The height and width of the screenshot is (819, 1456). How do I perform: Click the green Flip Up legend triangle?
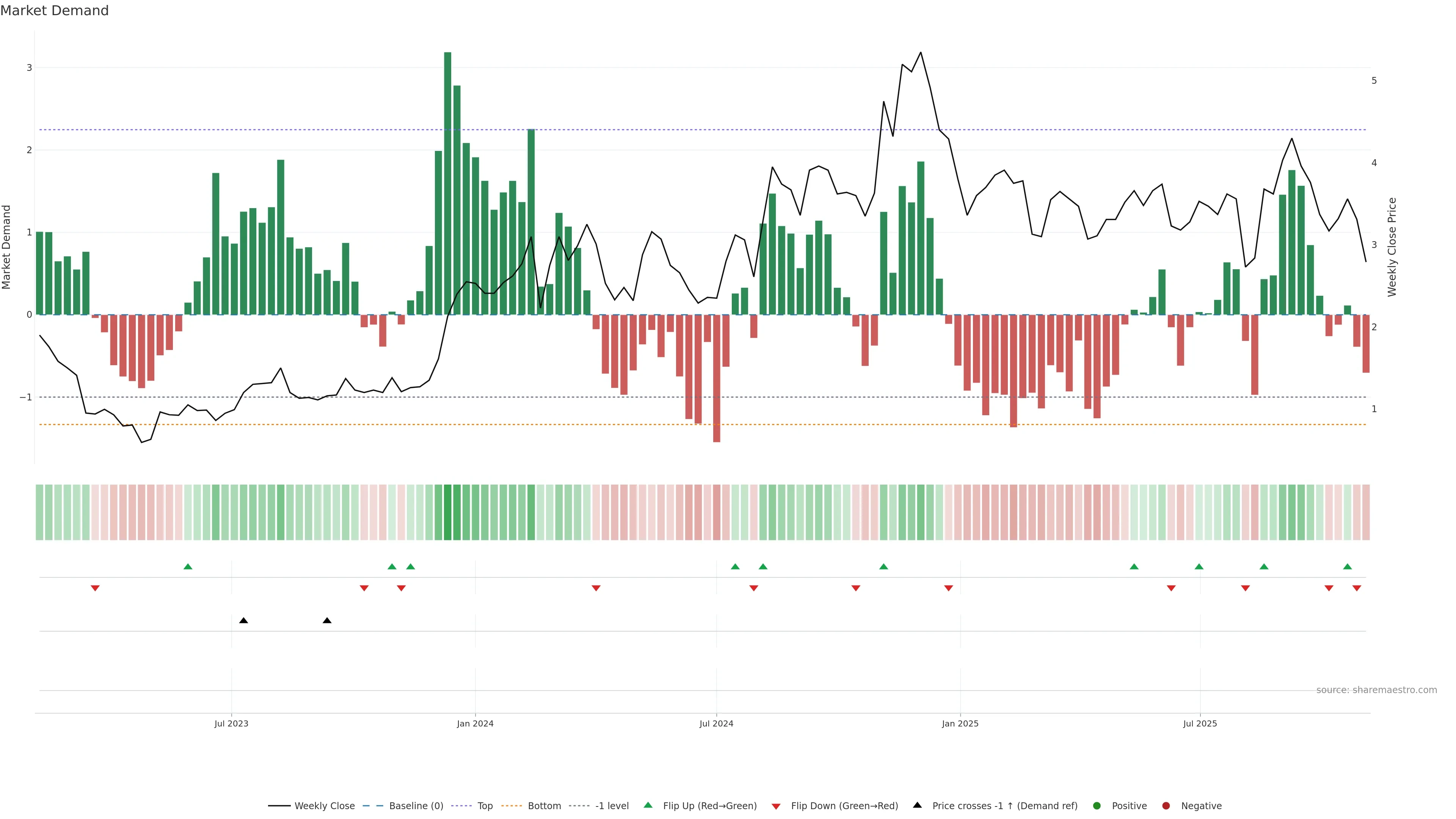point(648,805)
